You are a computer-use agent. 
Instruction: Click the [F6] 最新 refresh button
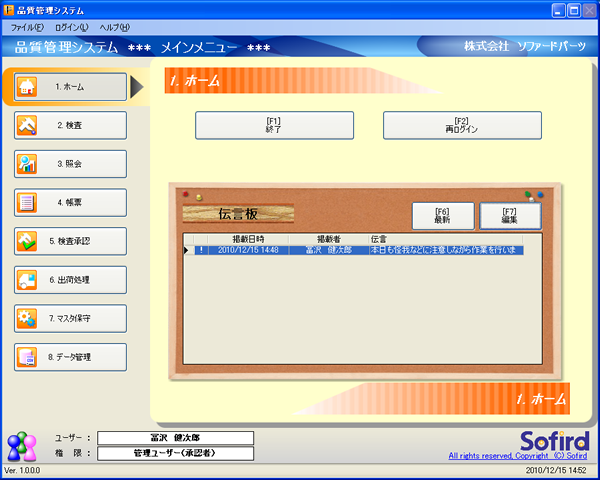coord(443,215)
